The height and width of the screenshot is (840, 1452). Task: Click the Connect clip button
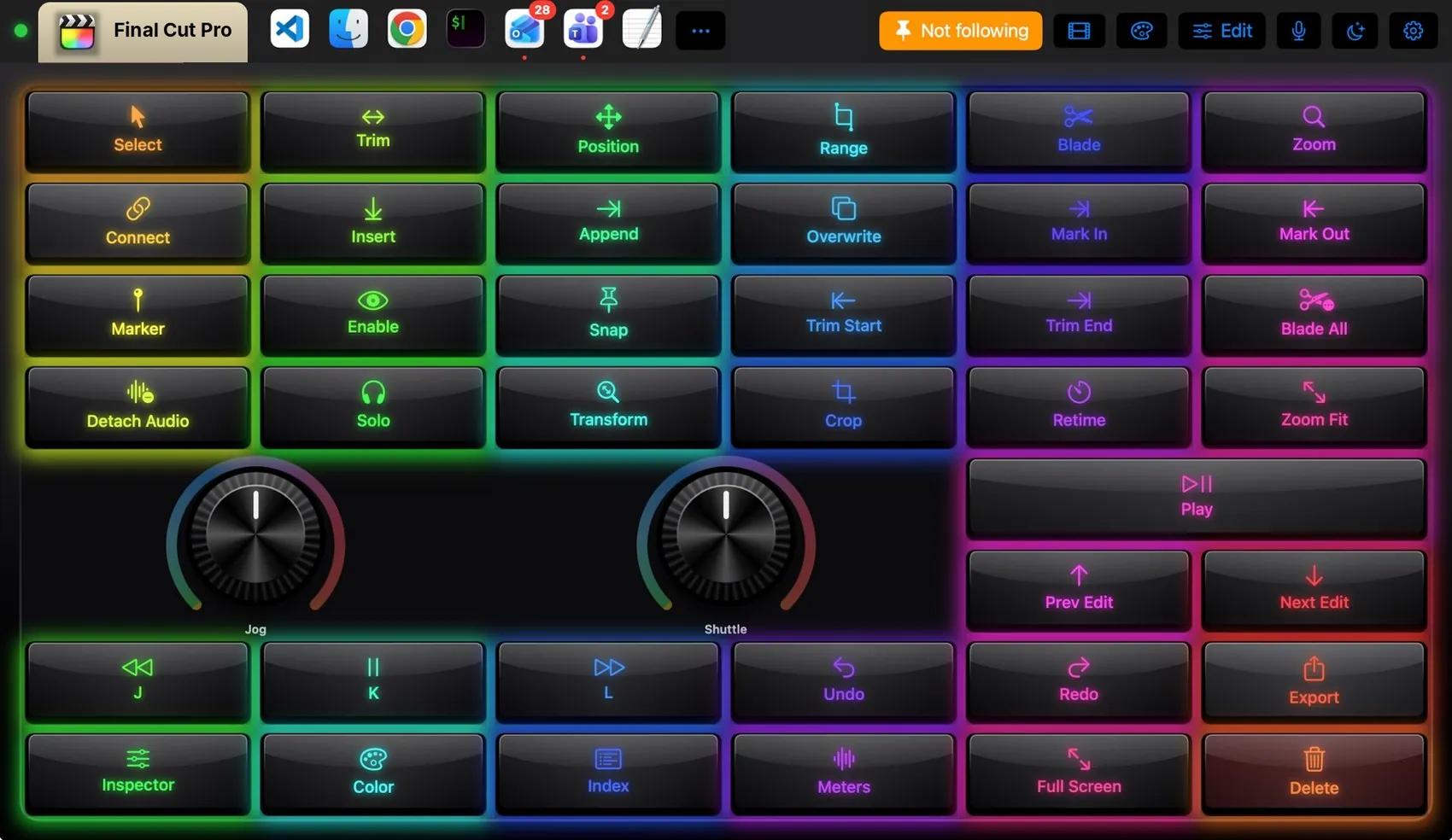(x=138, y=223)
